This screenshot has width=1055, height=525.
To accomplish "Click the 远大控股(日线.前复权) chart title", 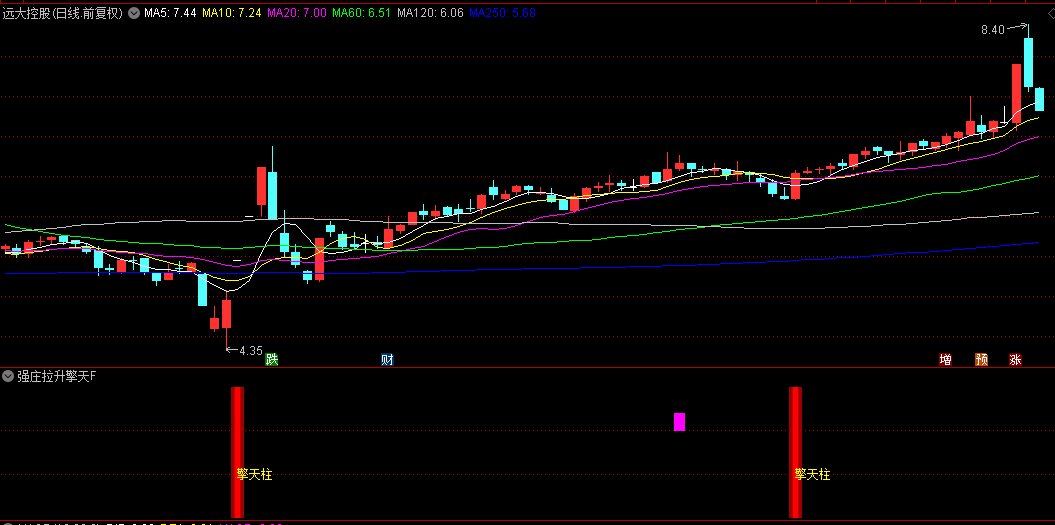I will tap(63, 13).
